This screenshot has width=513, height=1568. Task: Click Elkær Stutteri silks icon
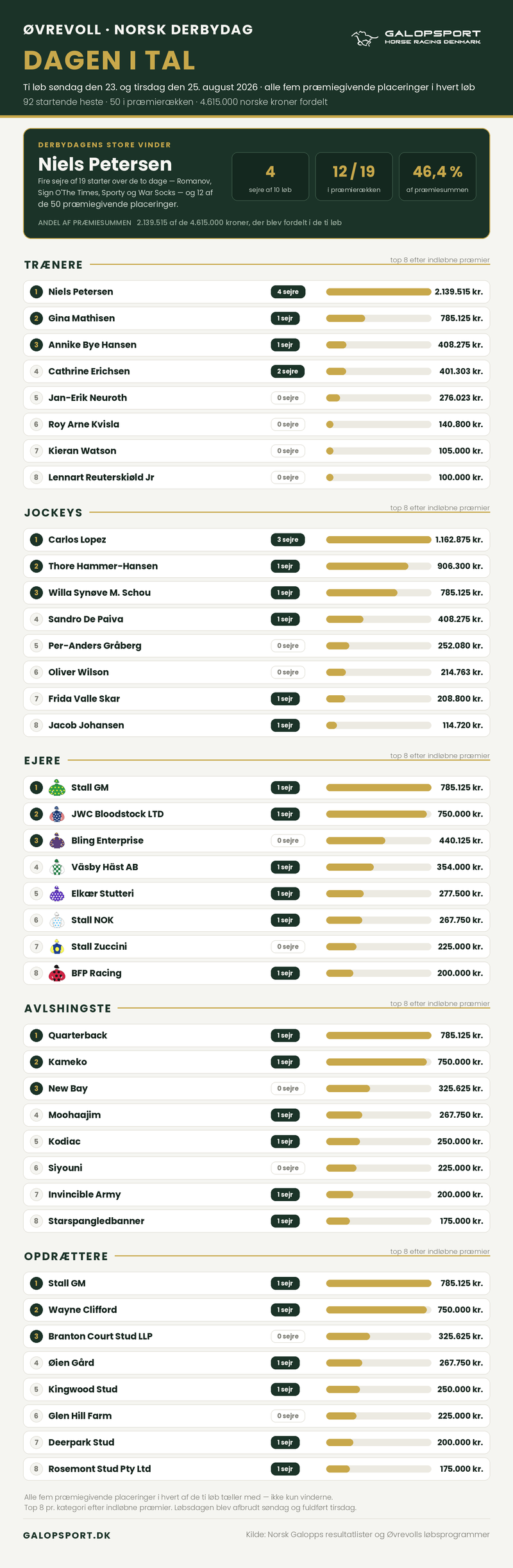[57, 893]
